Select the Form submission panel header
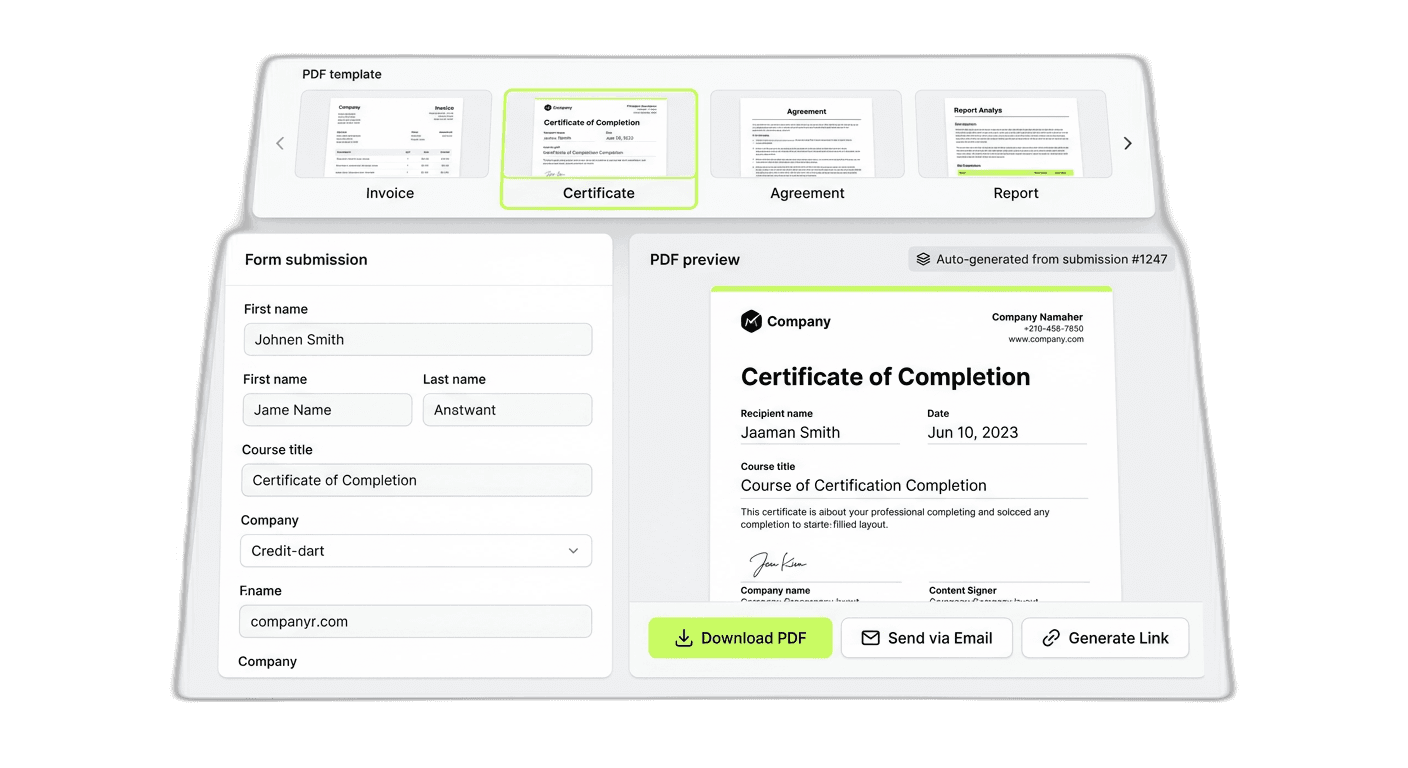Viewport: 1408px width, 768px height. tap(306, 259)
